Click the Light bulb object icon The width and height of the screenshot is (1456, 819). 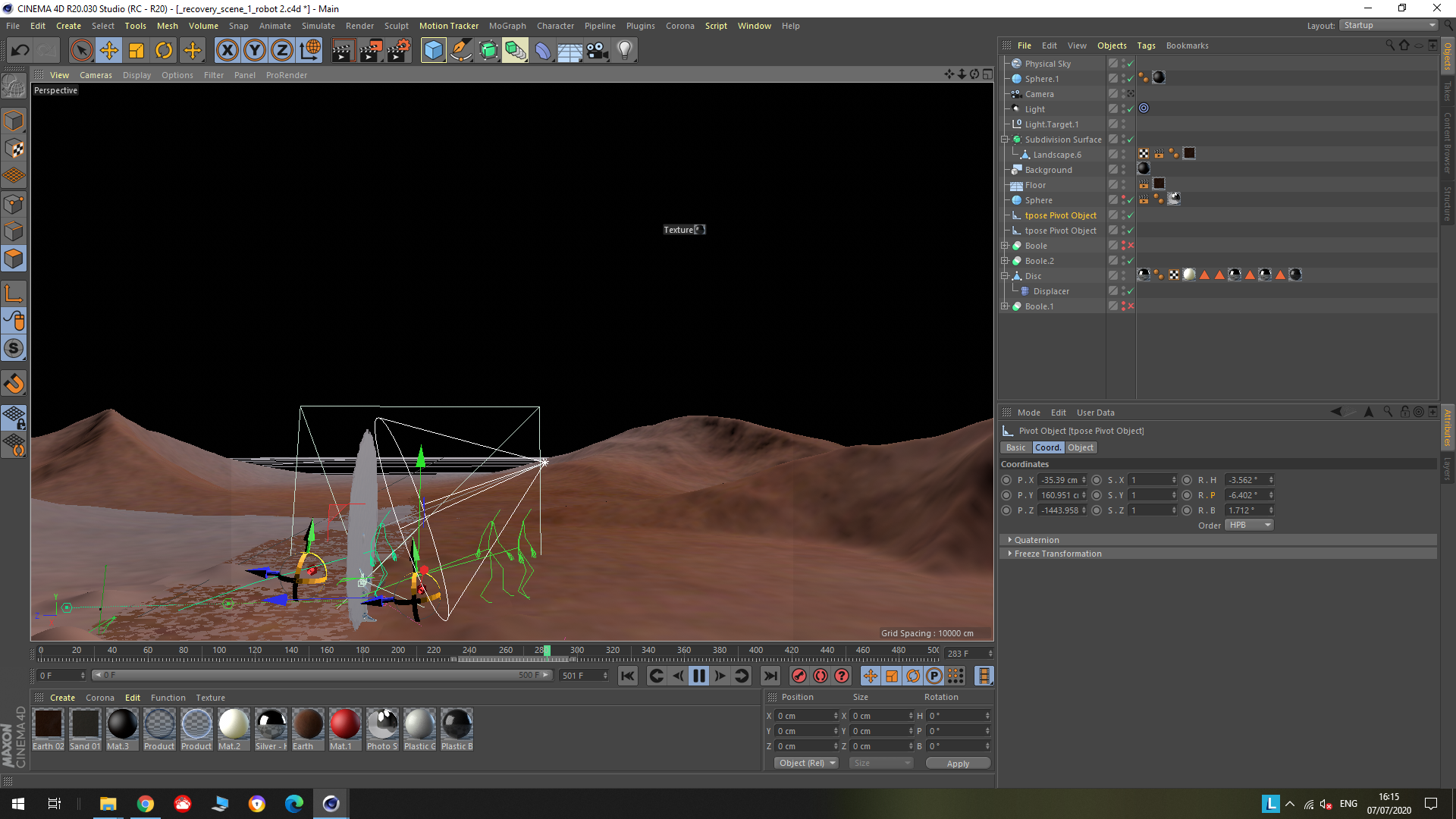[624, 51]
